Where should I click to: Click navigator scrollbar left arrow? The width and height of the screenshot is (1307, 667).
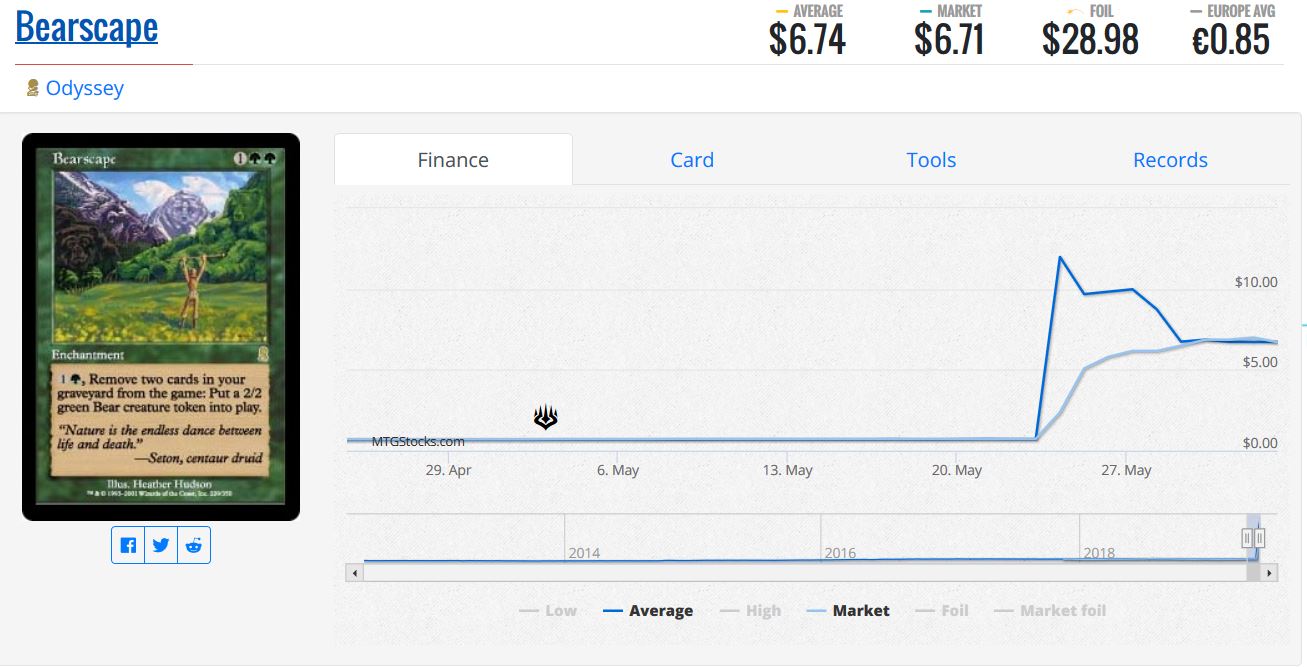pos(353,573)
